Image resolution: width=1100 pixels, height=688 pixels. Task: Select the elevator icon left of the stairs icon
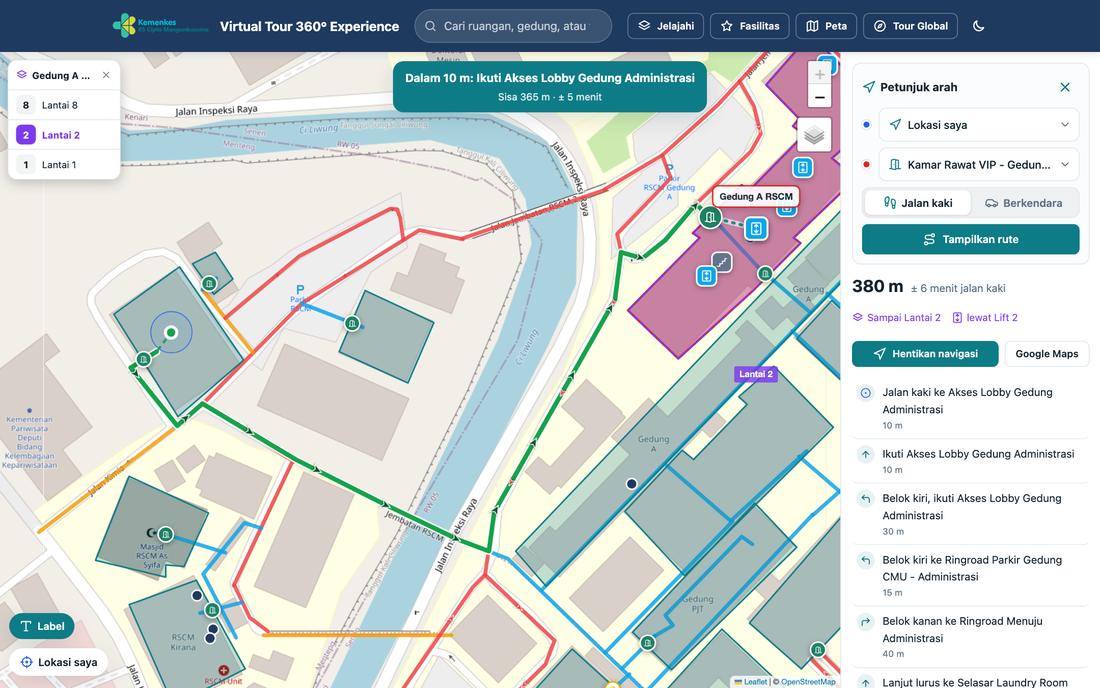click(706, 276)
